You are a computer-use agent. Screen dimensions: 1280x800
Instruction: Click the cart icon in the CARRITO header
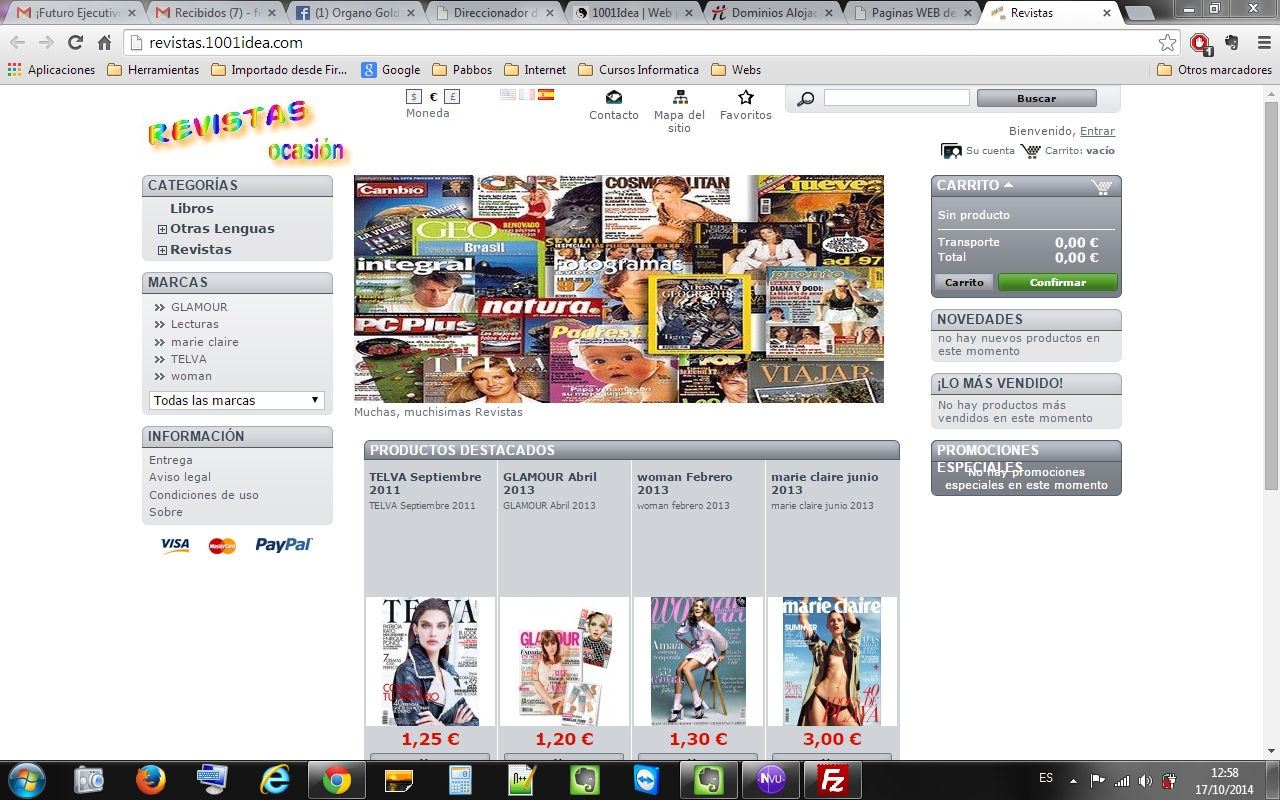click(1102, 186)
